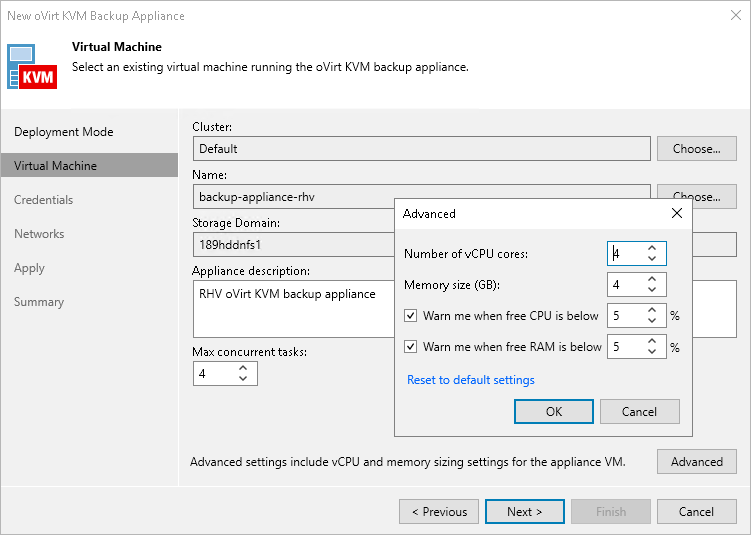Click the 'Cluster:' label

click(x=212, y=126)
